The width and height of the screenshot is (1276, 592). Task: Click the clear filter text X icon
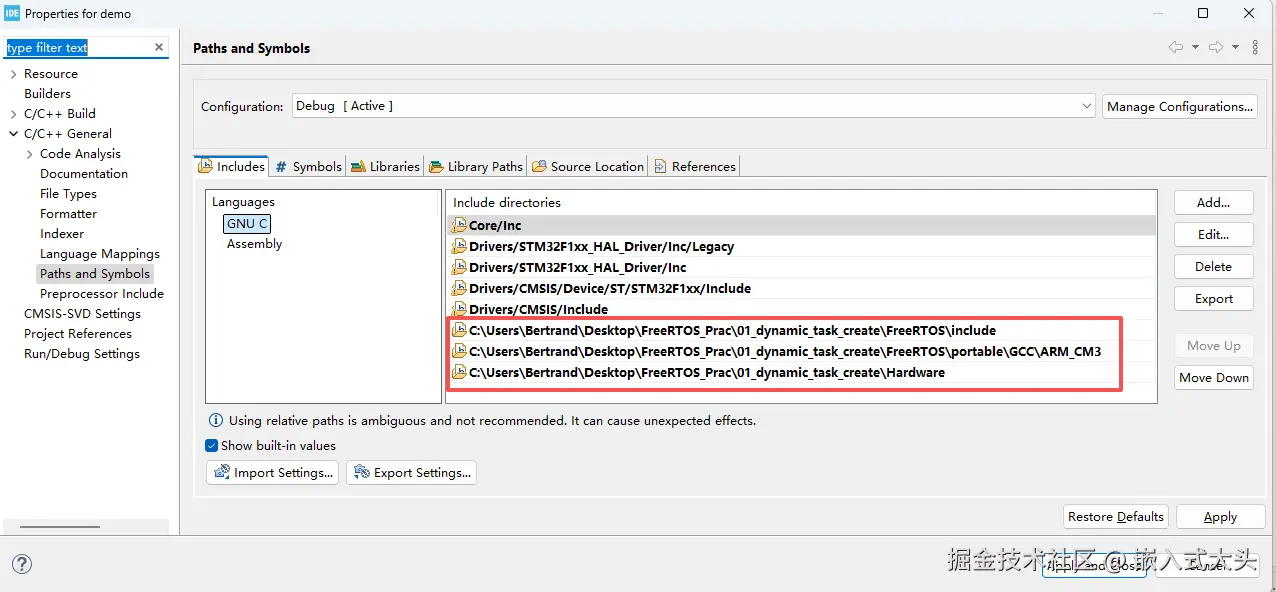pos(159,47)
